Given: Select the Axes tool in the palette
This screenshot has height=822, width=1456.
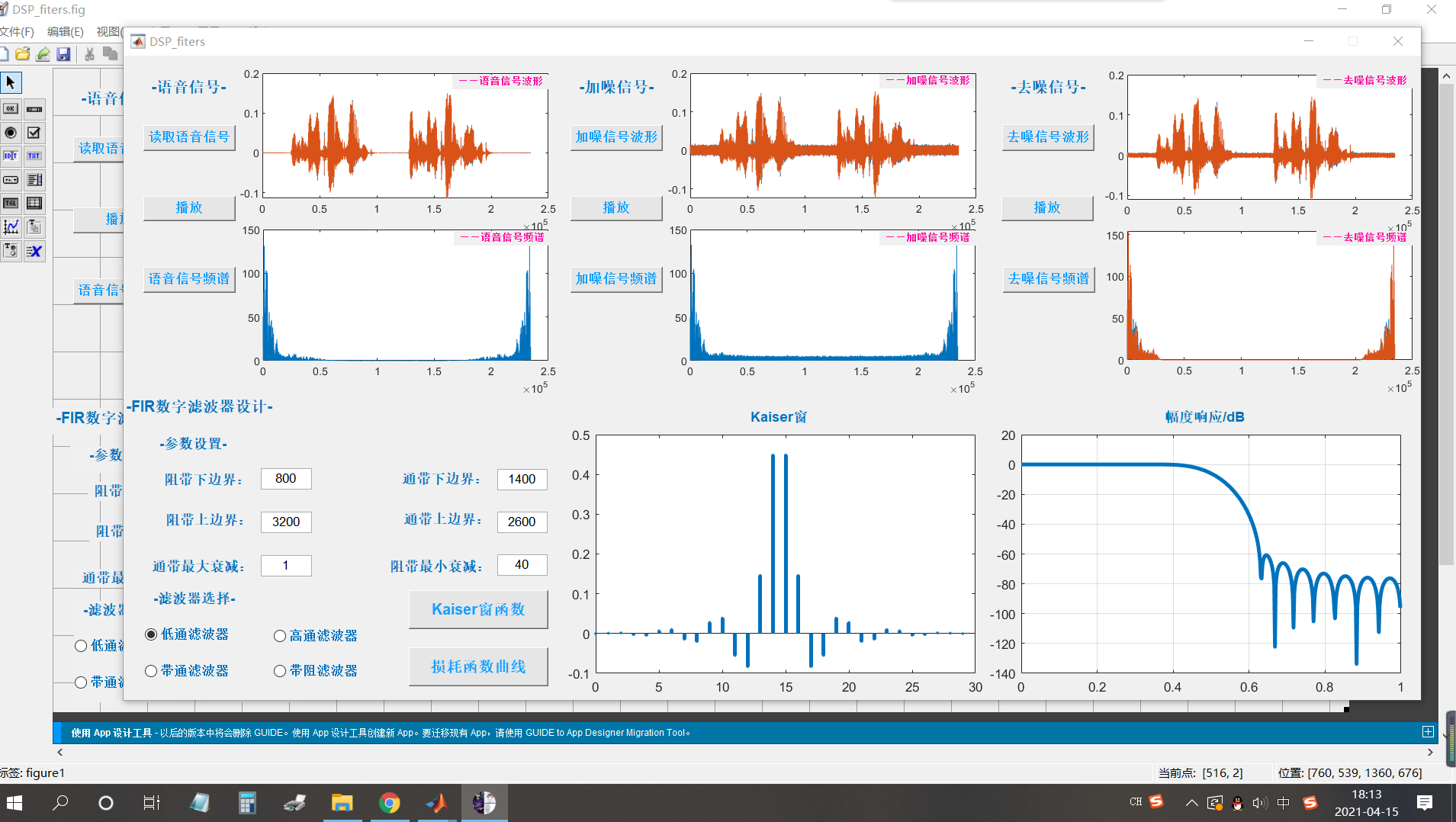Looking at the screenshot, I should point(11,226).
